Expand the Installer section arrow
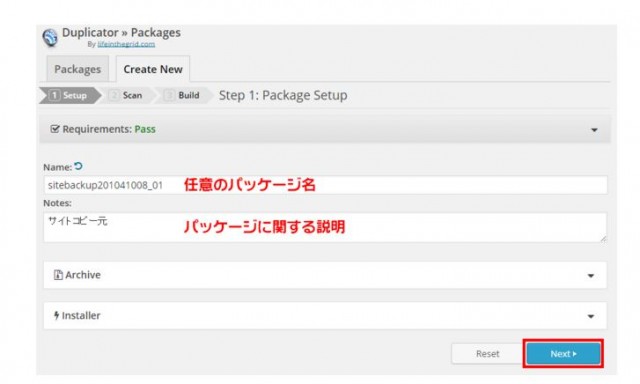This screenshot has width=640, height=384. coord(591,316)
